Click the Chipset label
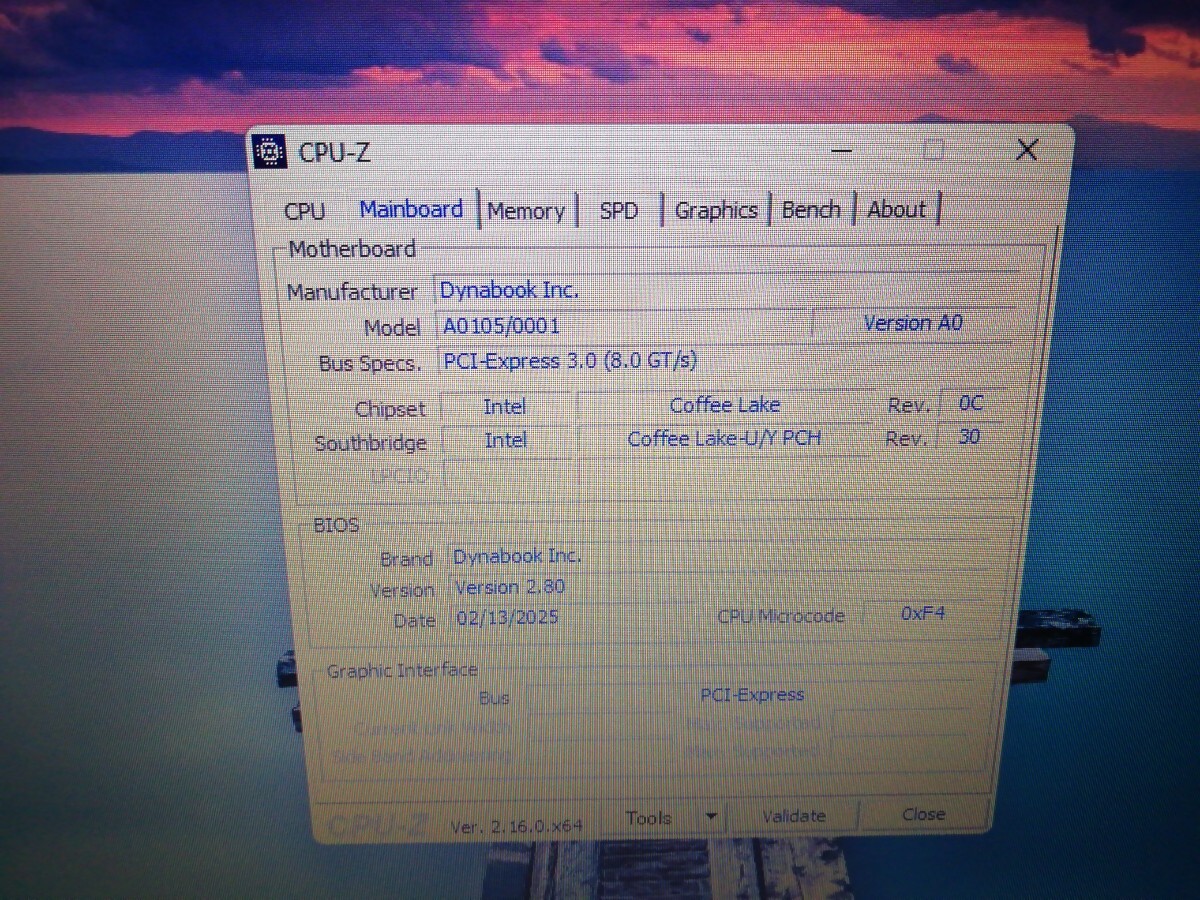Image resolution: width=1200 pixels, height=900 pixels. point(390,409)
